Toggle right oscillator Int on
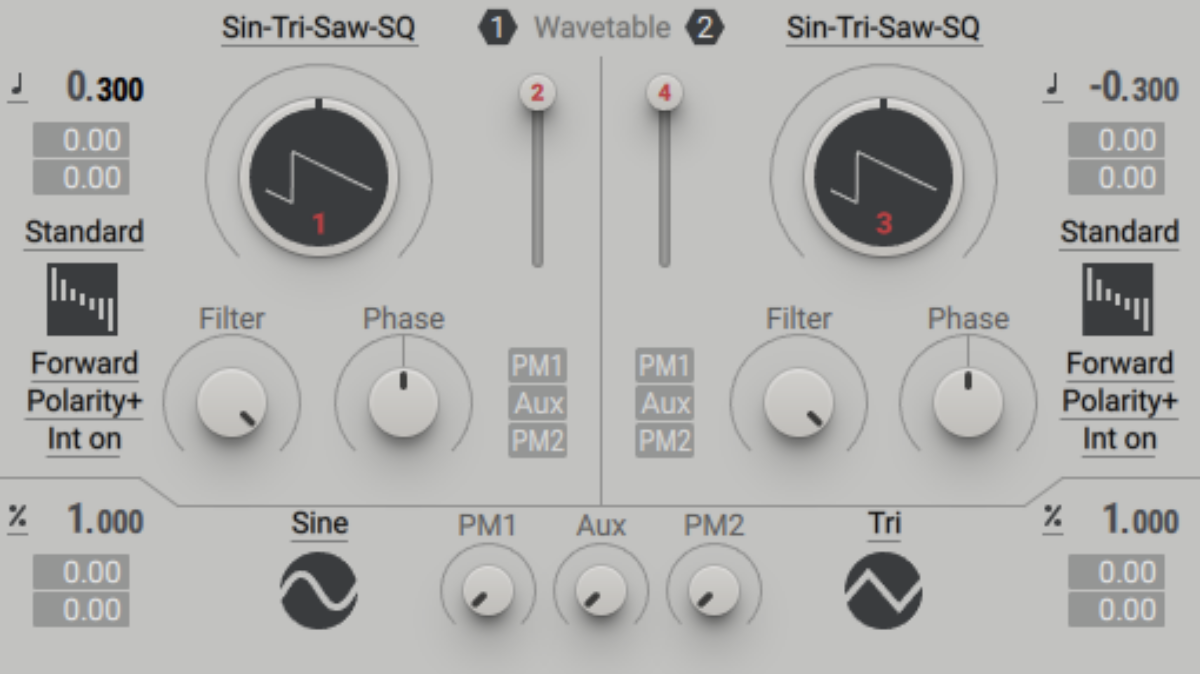Screen dimensions: 1200x674 [1119, 439]
